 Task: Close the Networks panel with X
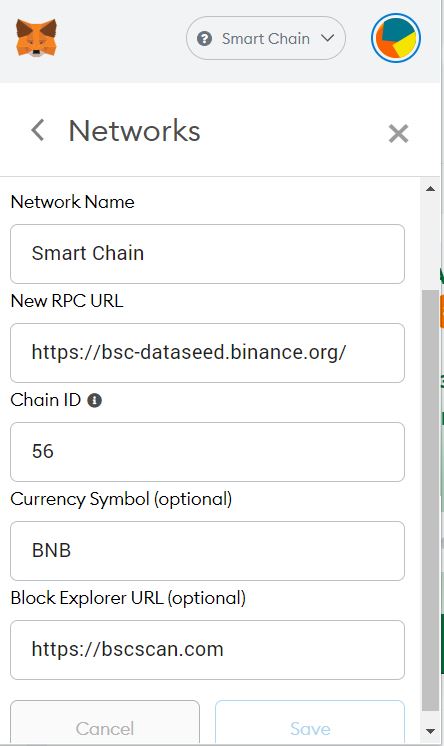[398, 133]
